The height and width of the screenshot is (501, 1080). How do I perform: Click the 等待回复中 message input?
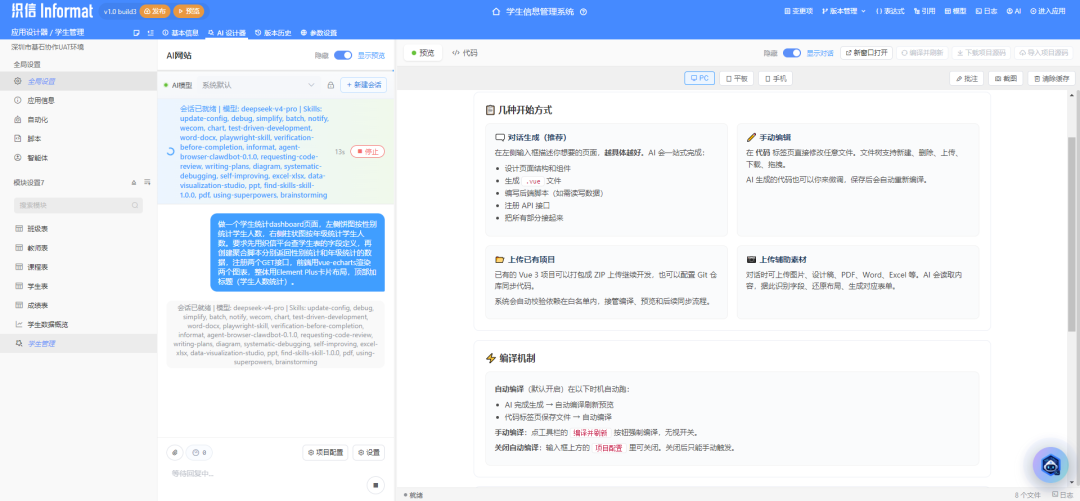pos(265,473)
